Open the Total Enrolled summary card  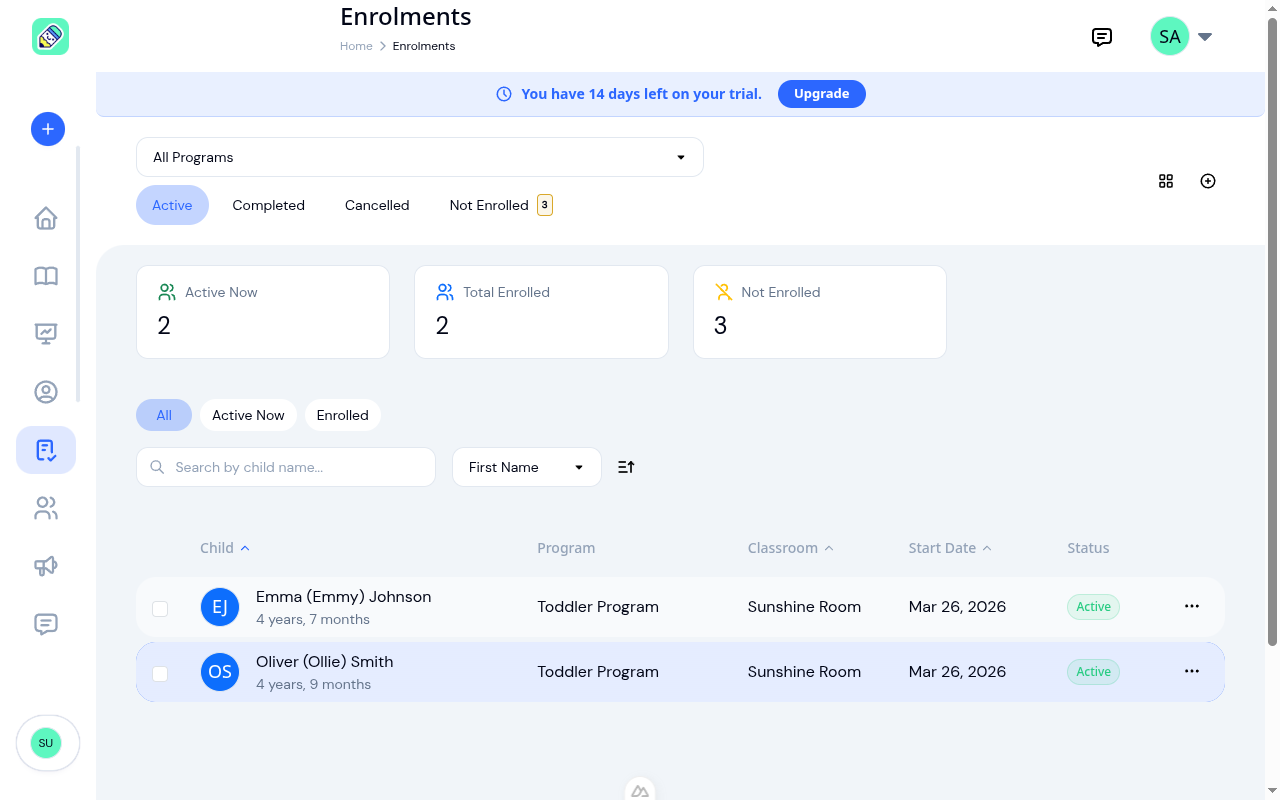[541, 312]
